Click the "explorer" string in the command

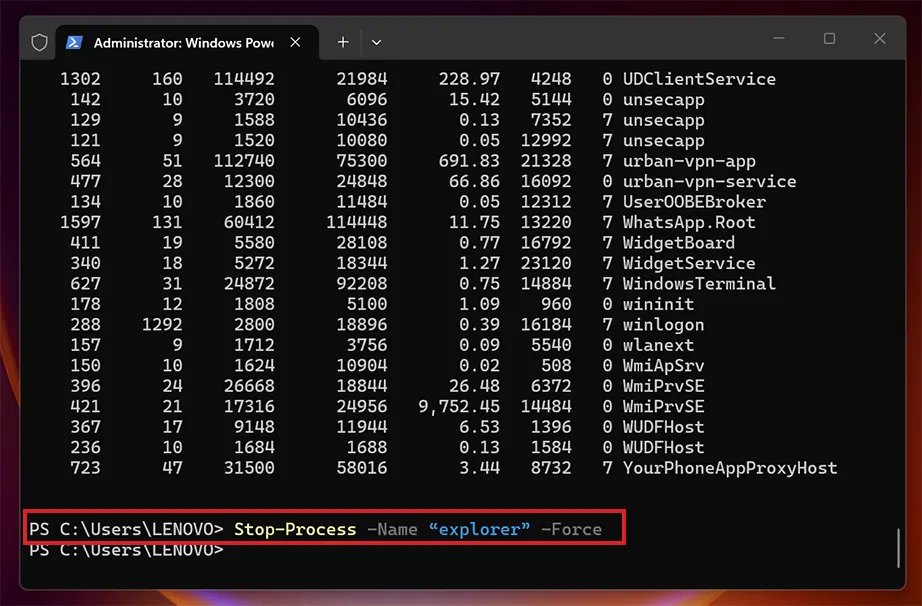pyautogui.click(x=479, y=529)
